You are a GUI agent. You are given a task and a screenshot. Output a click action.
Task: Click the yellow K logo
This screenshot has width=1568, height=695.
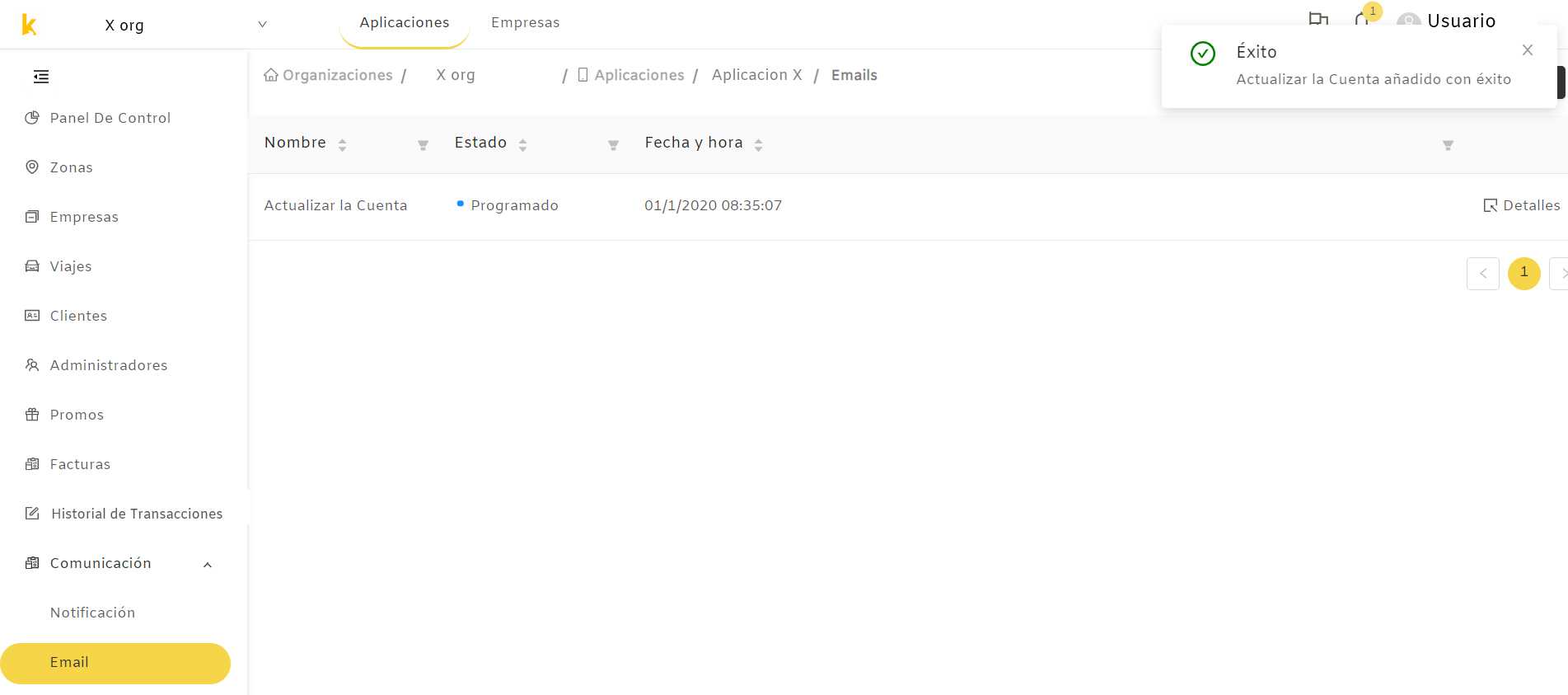click(29, 25)
